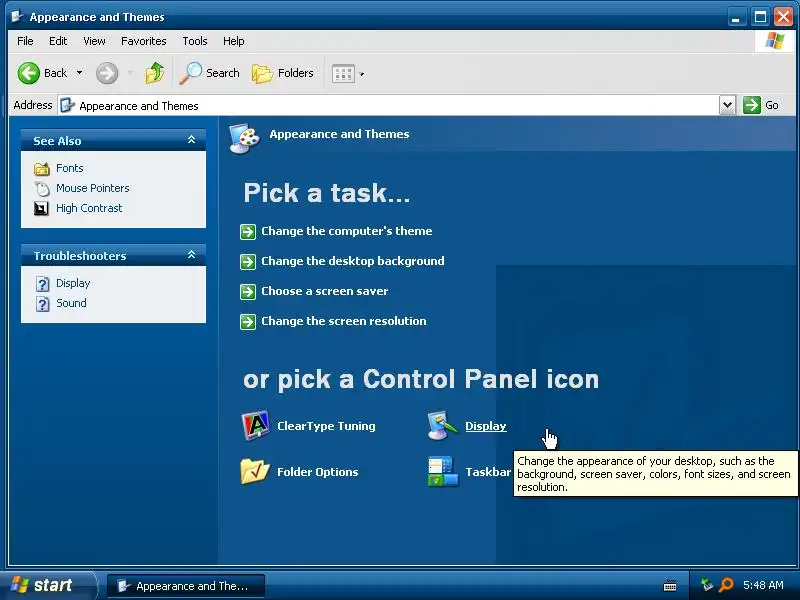Open High Contrast settings
This screenshot has width=800, height=600.
(x=89, y=208)
